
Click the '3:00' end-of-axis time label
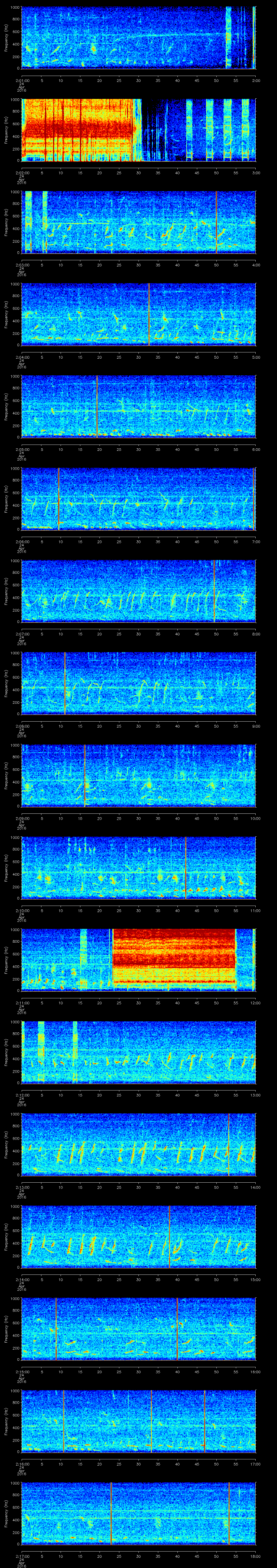(x=256, y=173)
